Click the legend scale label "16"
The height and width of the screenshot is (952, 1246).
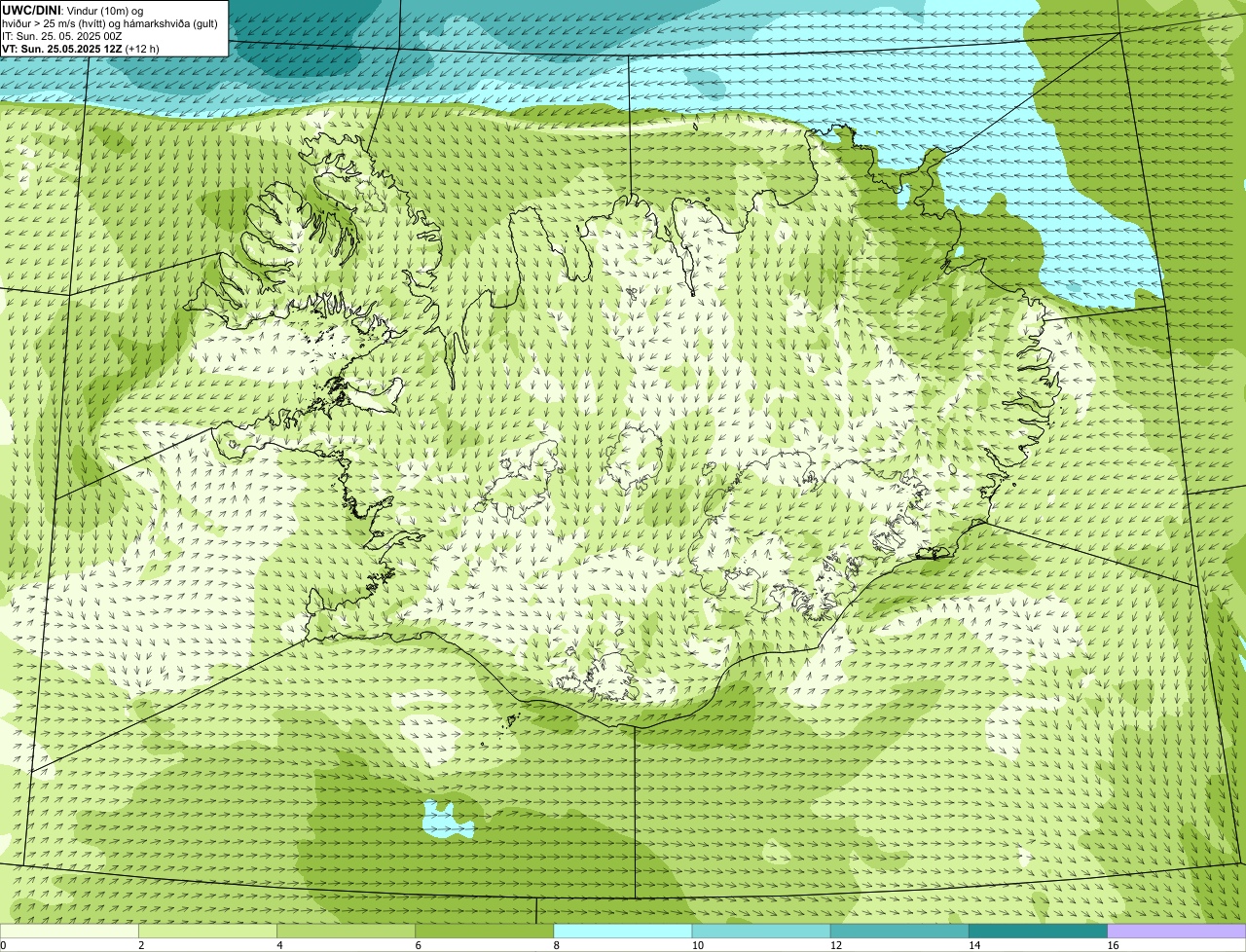1113,945
